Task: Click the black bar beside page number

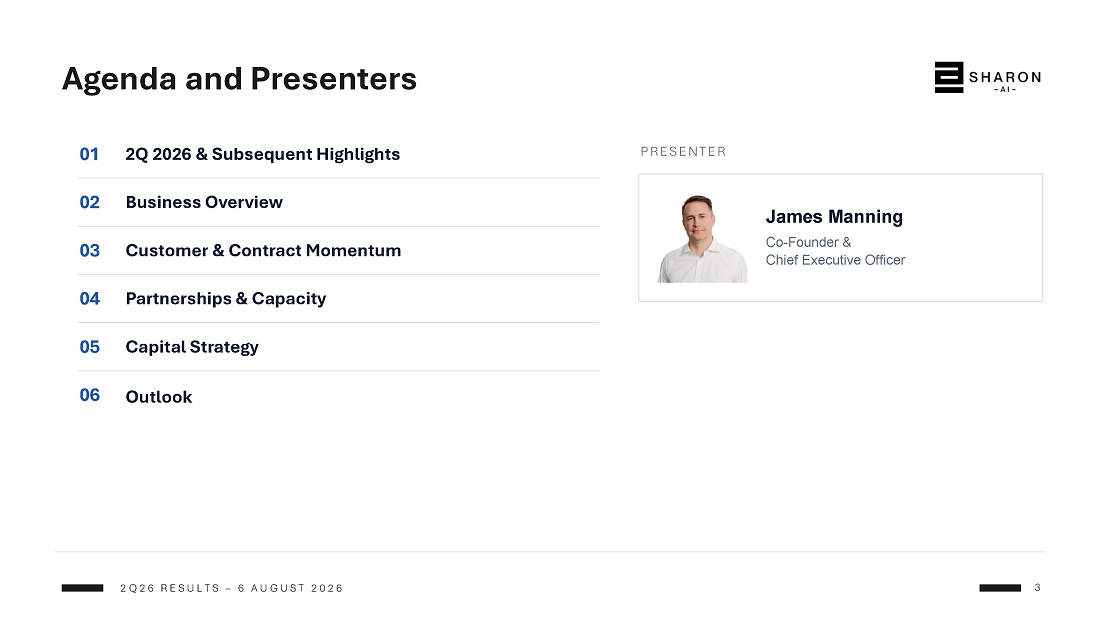Action: [x=1000, y=588]
